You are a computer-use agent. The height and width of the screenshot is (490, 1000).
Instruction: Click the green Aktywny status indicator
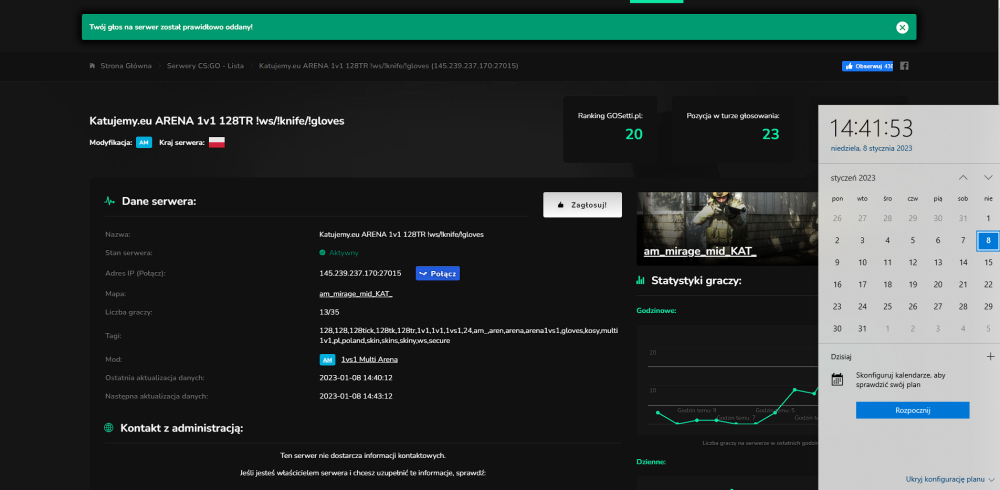coord(339,253)
